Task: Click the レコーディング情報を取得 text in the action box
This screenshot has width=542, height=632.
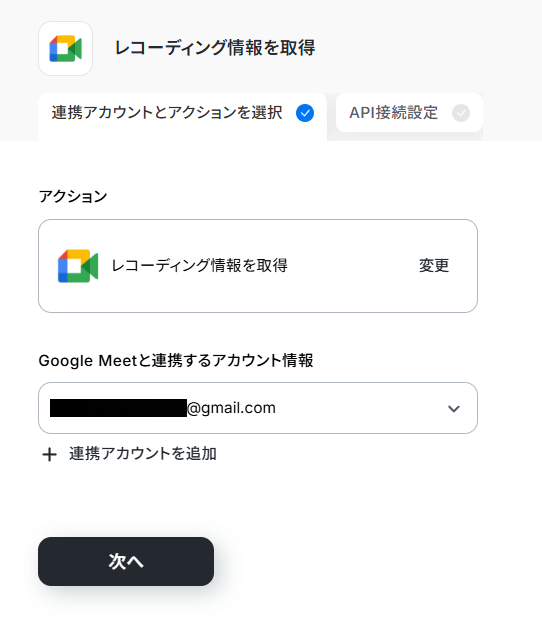Action: 199,266
